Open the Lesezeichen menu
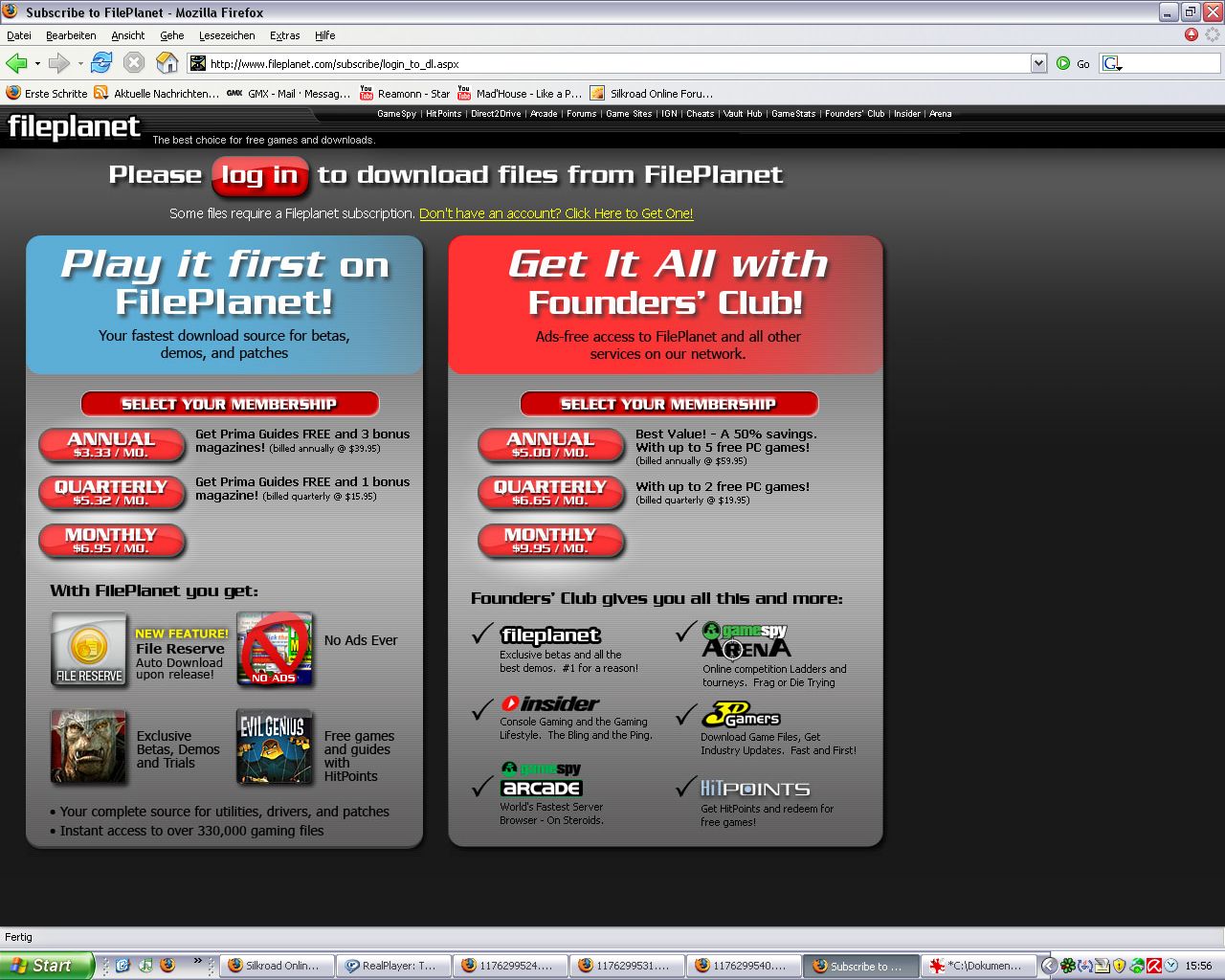The height and width of the screenshot is (980, 1225). coord(227,35)
